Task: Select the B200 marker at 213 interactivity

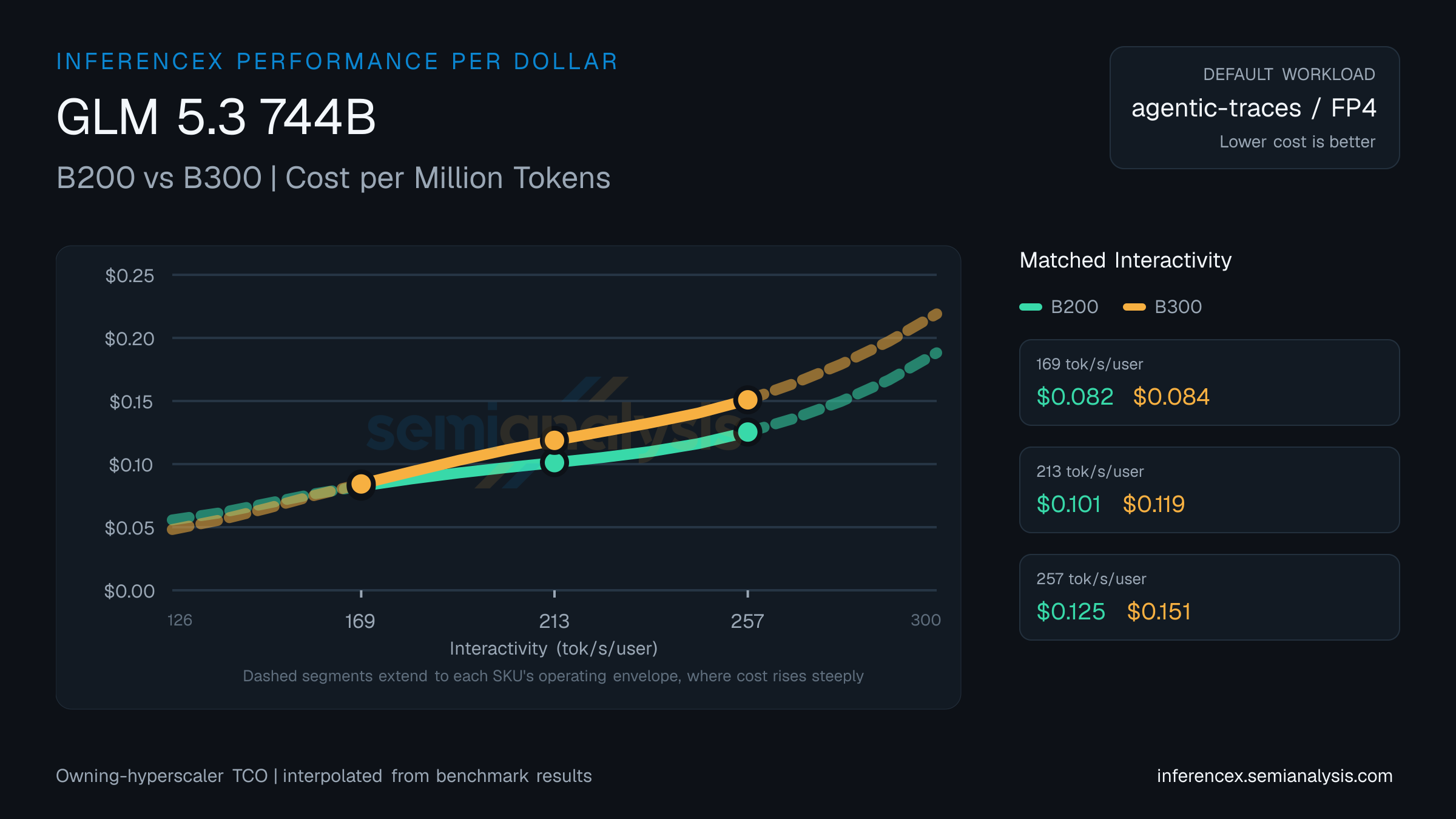Action: coord(554,463)
